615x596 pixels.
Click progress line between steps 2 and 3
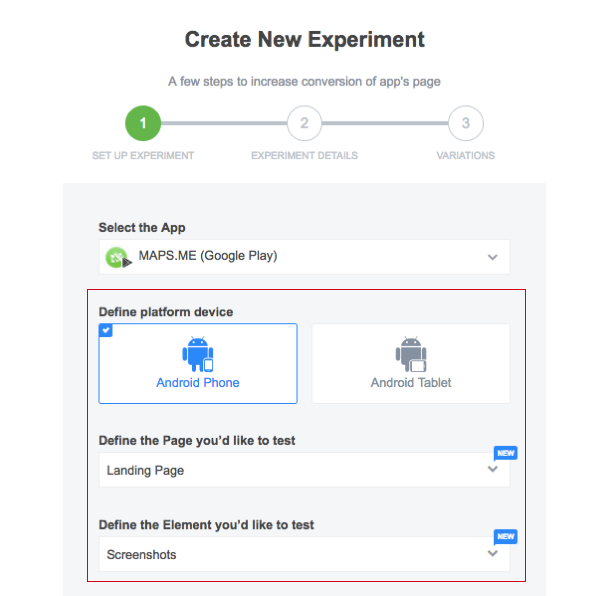pos(385,123)
